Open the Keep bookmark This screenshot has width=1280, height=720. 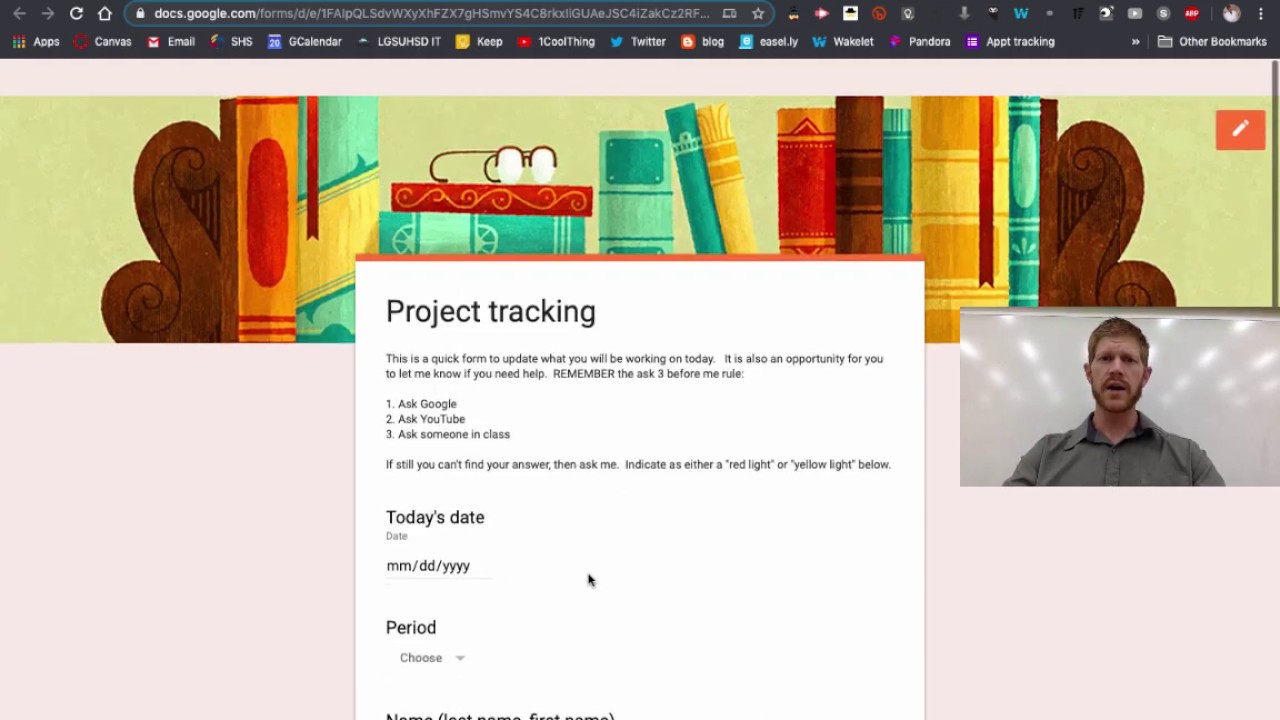[479, 42]
